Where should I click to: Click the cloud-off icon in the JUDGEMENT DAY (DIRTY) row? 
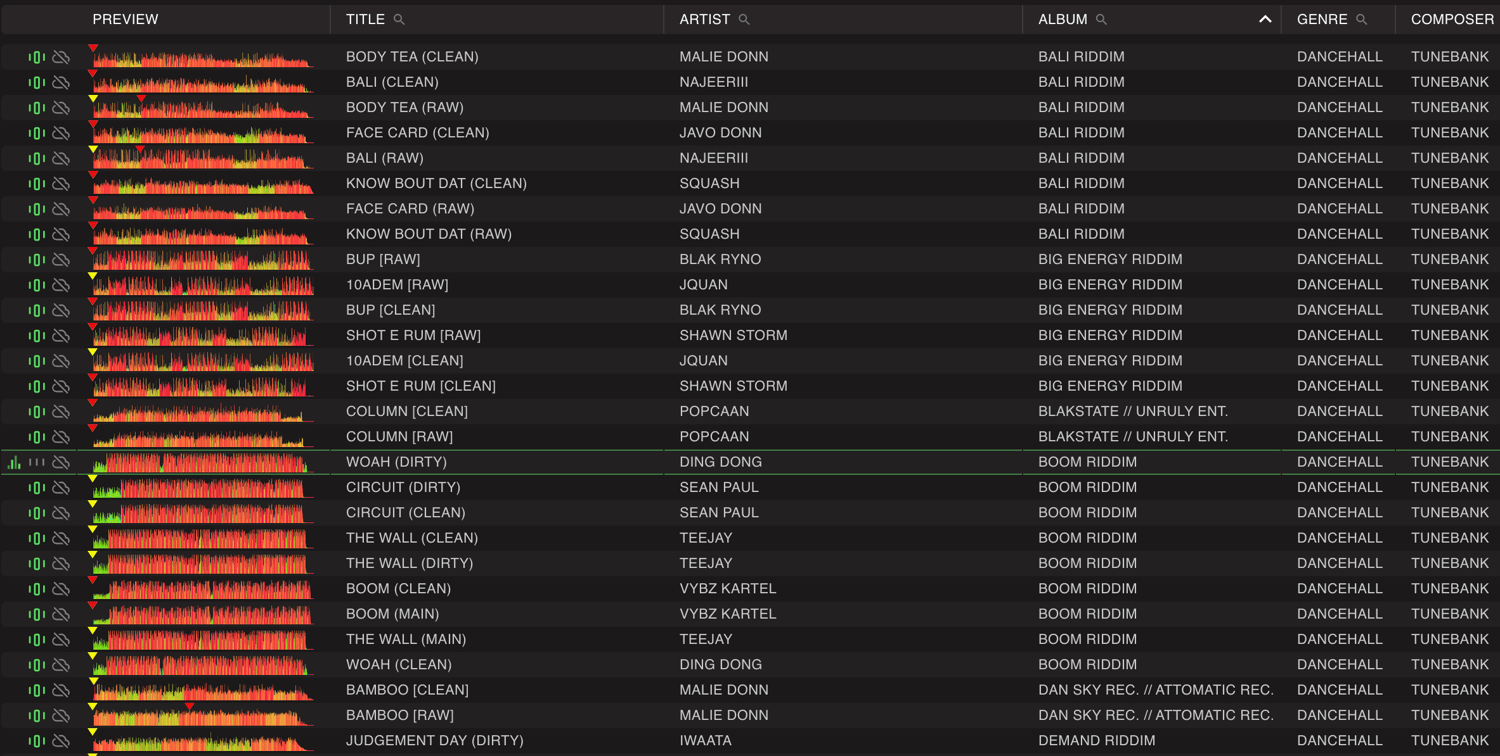[x=61, y=741]
